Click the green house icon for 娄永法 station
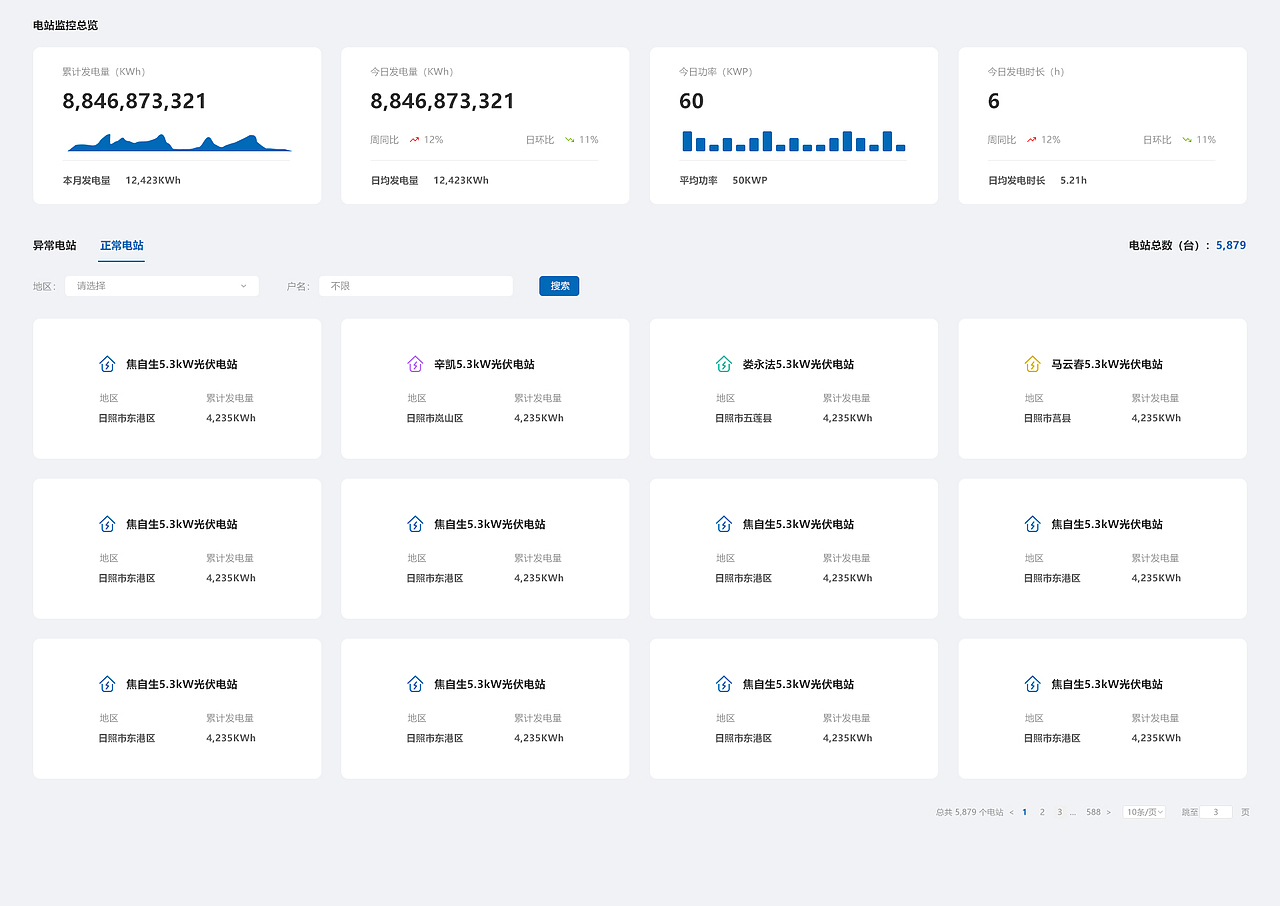This screenshot has height=906, width=1280. tap(724, 364)
